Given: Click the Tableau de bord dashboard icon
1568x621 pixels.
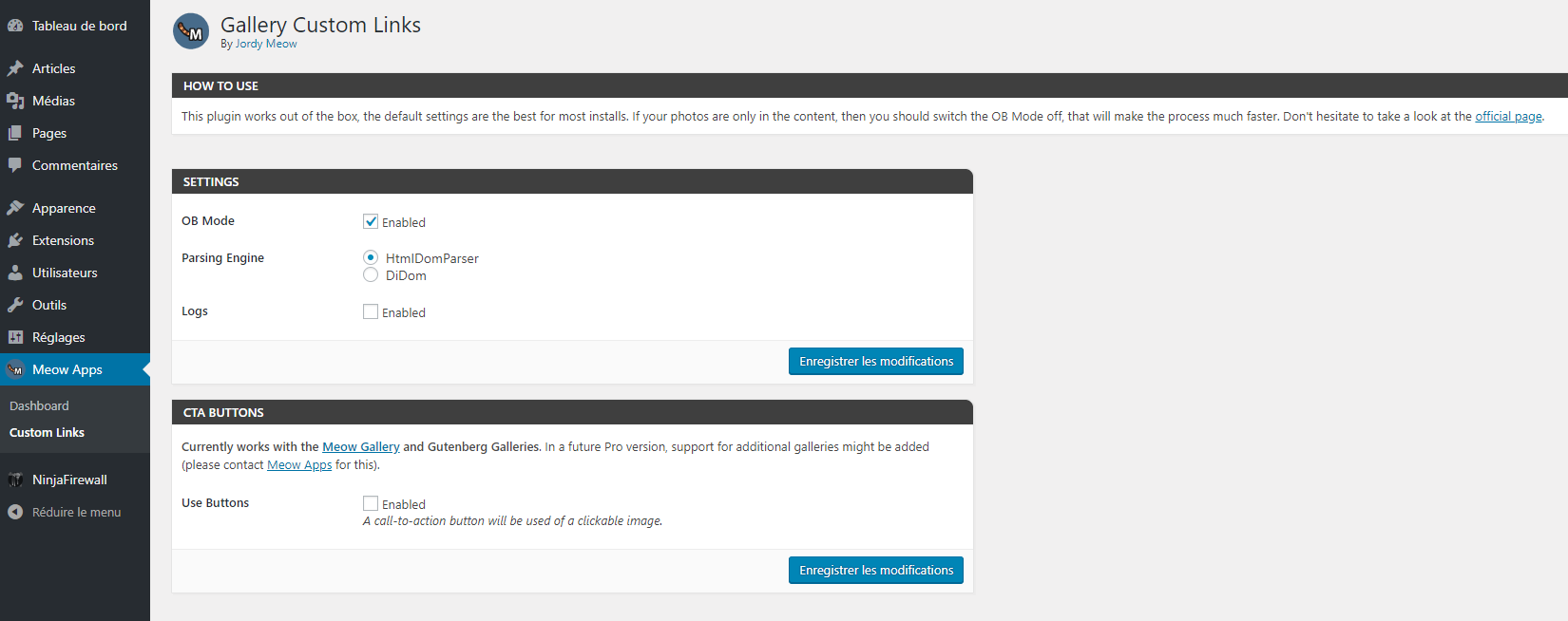Looking at the screenshot, I should [15, 26].
